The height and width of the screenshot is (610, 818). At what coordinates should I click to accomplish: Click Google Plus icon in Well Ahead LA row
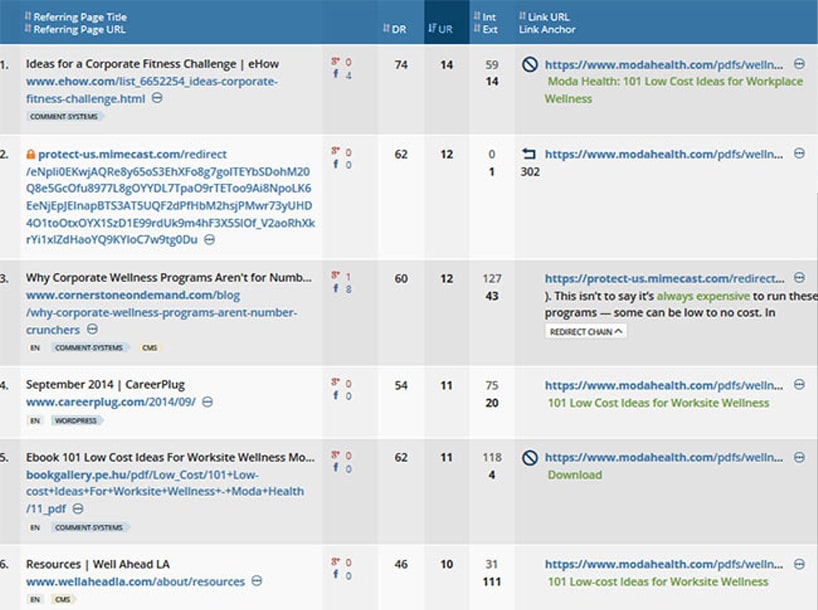pos(335,561)
